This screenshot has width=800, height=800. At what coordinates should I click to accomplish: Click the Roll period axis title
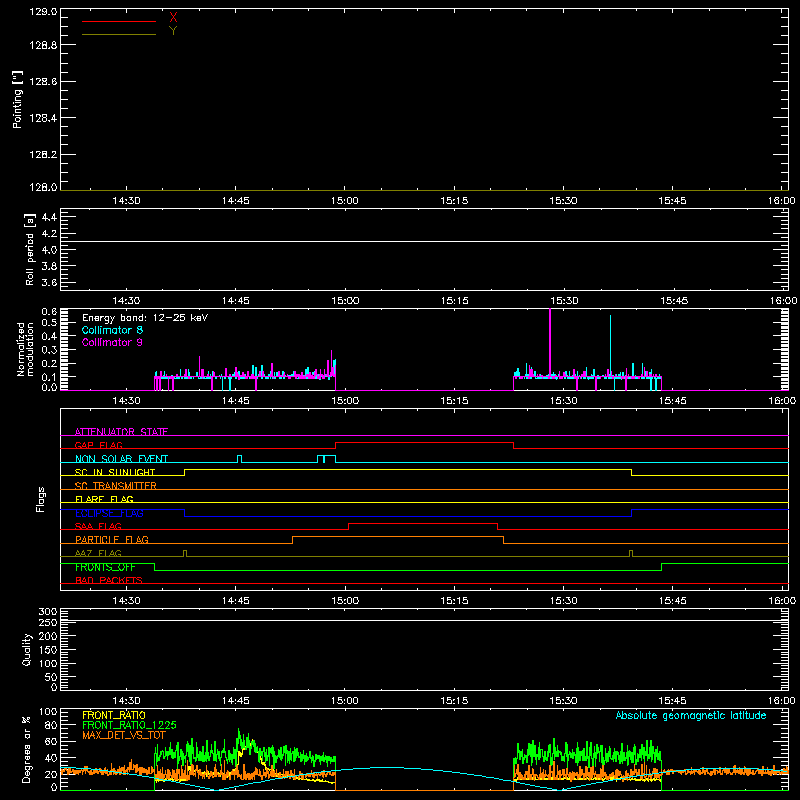point(30,249)
